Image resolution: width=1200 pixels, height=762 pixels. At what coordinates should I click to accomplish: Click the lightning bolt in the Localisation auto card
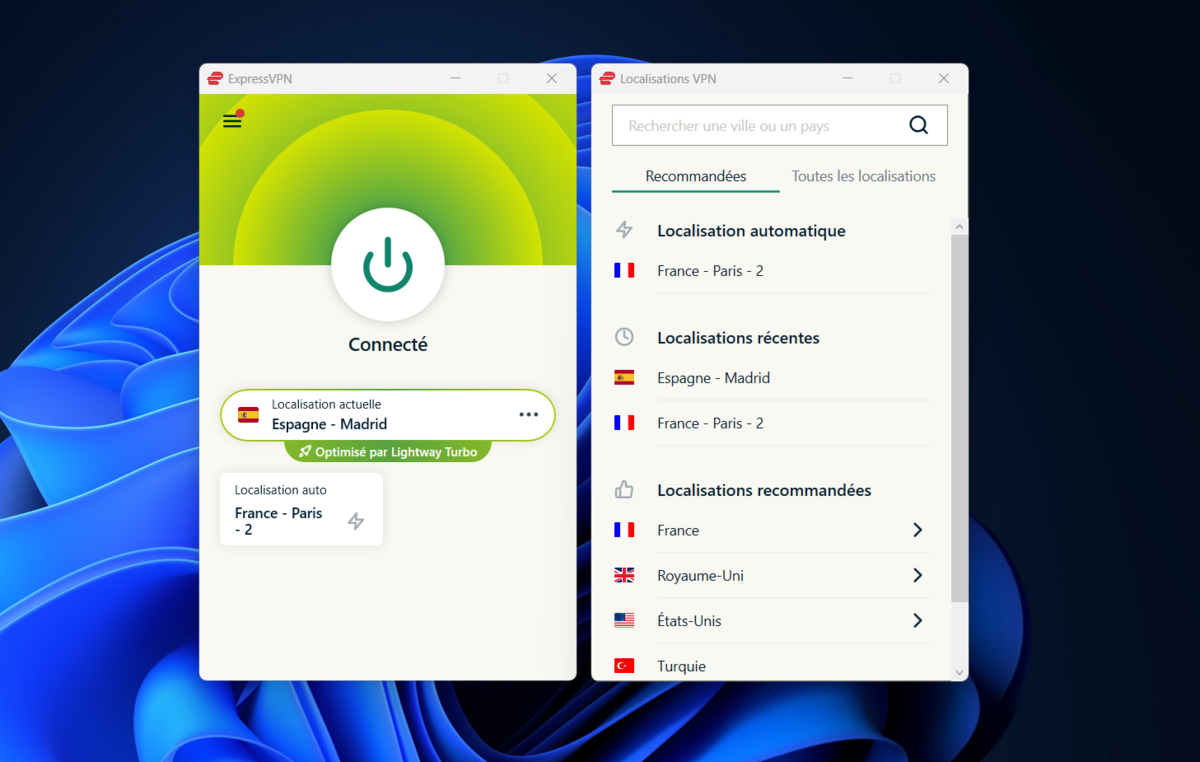(356, 521)
